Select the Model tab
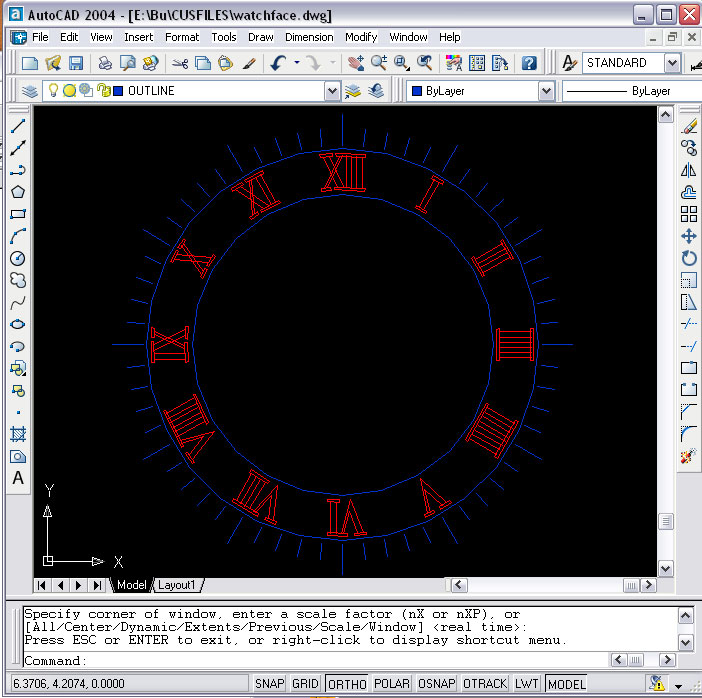Screen dimensions: 702x698 [131, 585]
